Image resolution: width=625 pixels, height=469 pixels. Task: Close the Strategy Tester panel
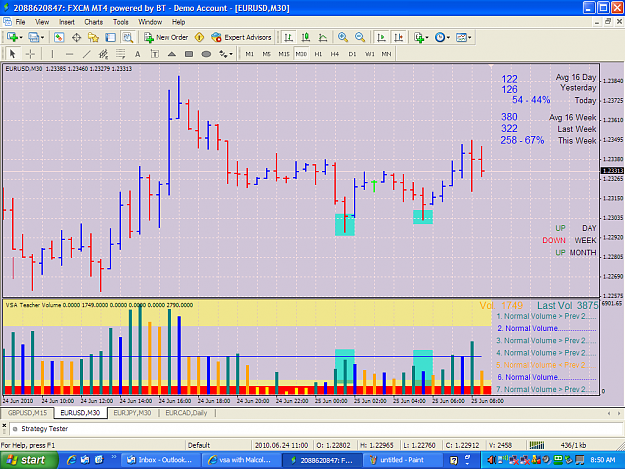[4, 426]
